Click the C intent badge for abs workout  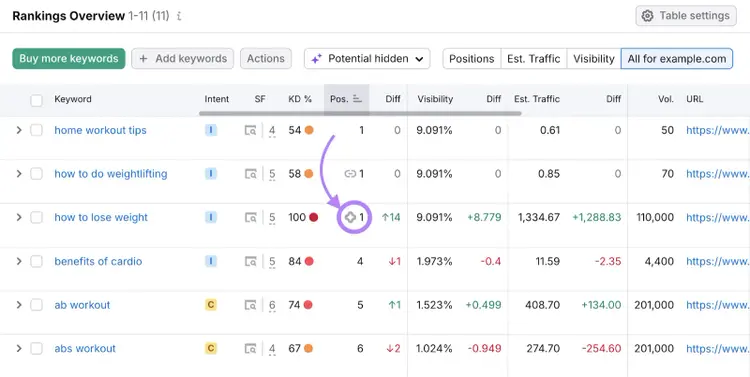(x=211, y=348)
